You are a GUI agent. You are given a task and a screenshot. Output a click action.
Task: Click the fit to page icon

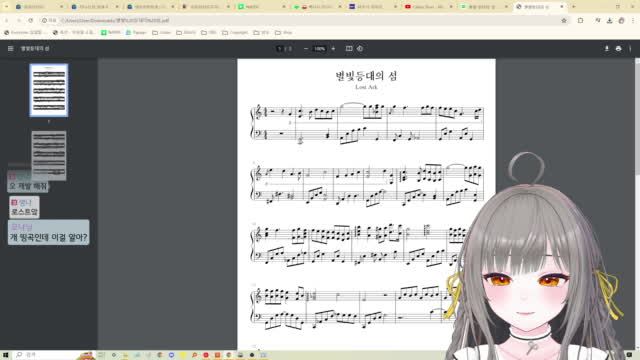pos(349,49)
